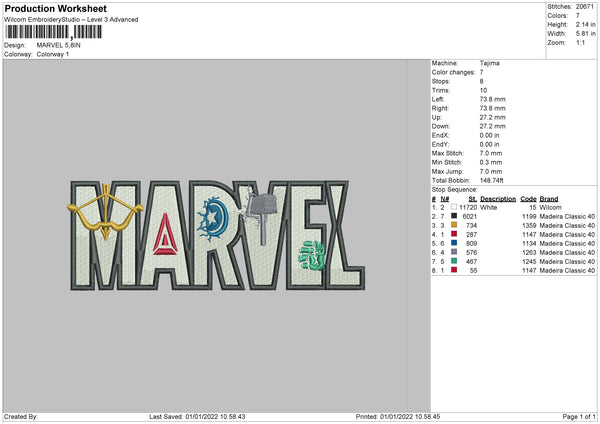Screen dimensions: 600x424
Task: Click the 'Code' column header
Action: 528,199
